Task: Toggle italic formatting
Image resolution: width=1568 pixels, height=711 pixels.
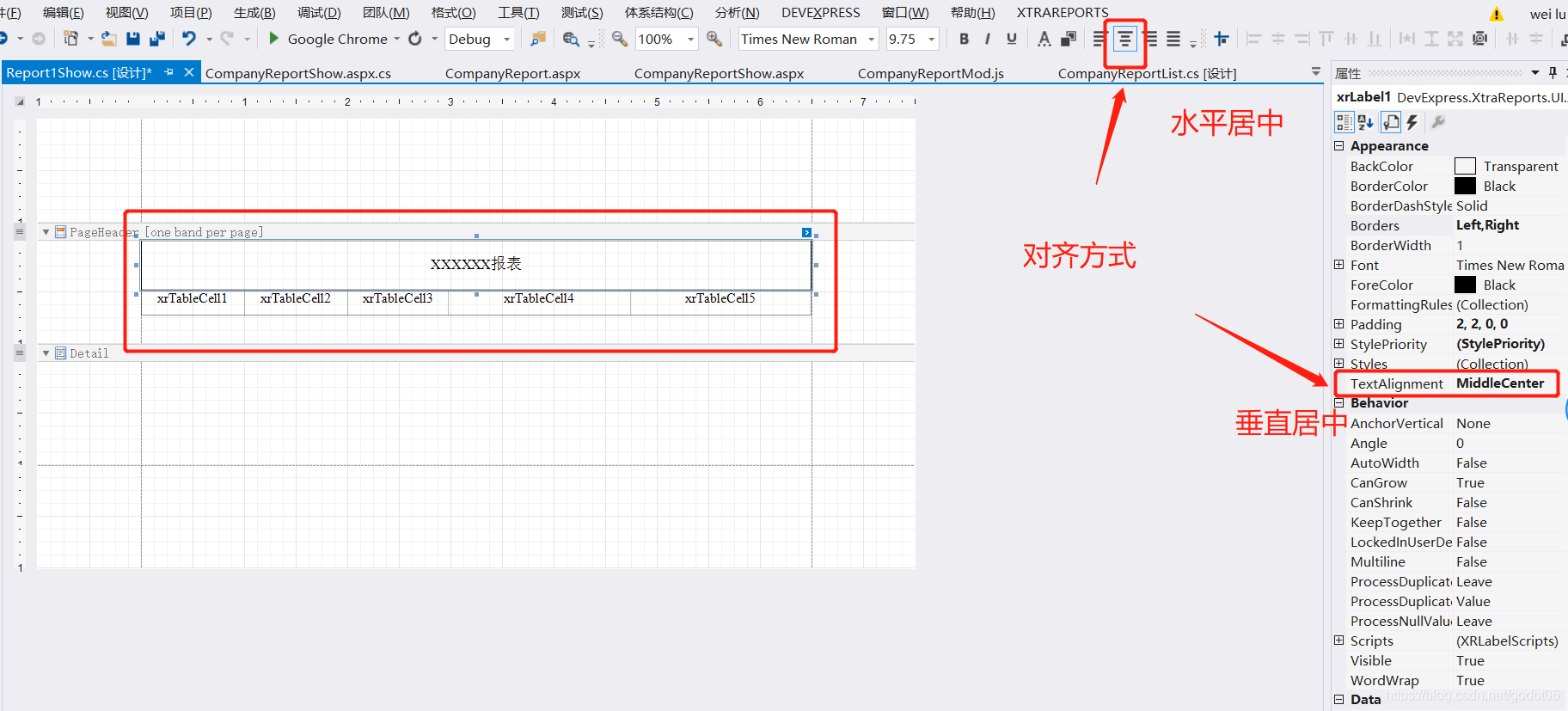Action: tap(987, 39)
